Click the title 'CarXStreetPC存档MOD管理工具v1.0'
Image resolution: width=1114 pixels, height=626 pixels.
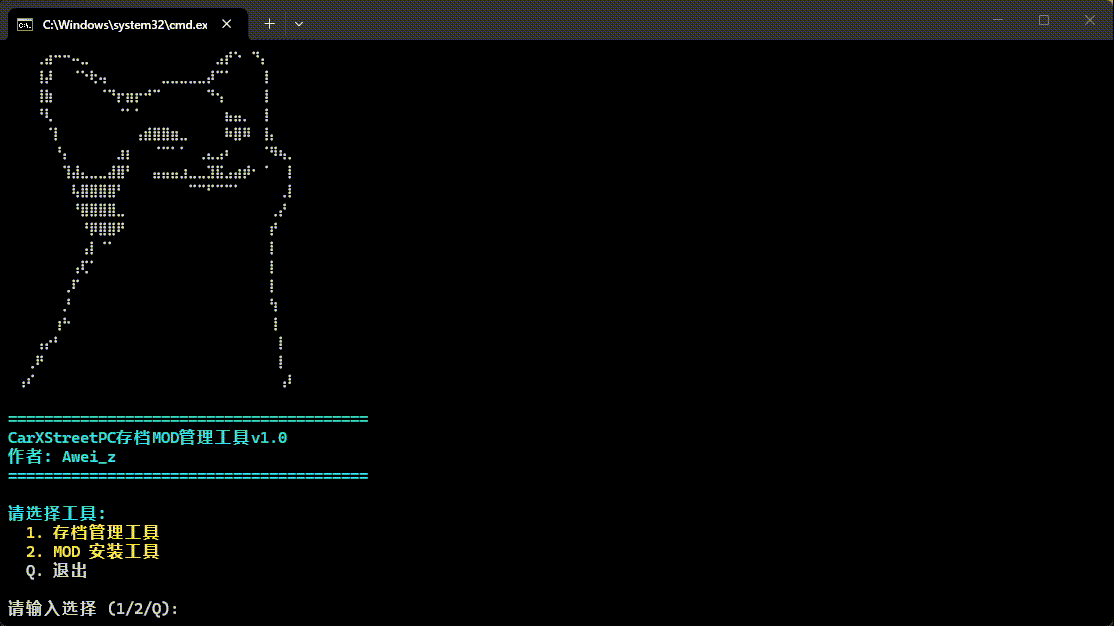pos(147,438)
